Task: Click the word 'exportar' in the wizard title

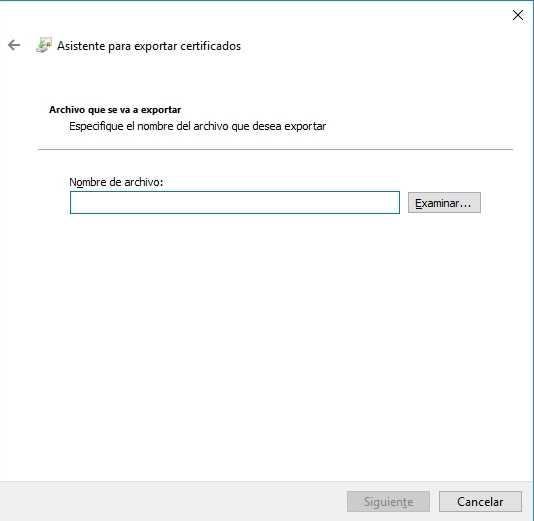Action: (156, 46)
